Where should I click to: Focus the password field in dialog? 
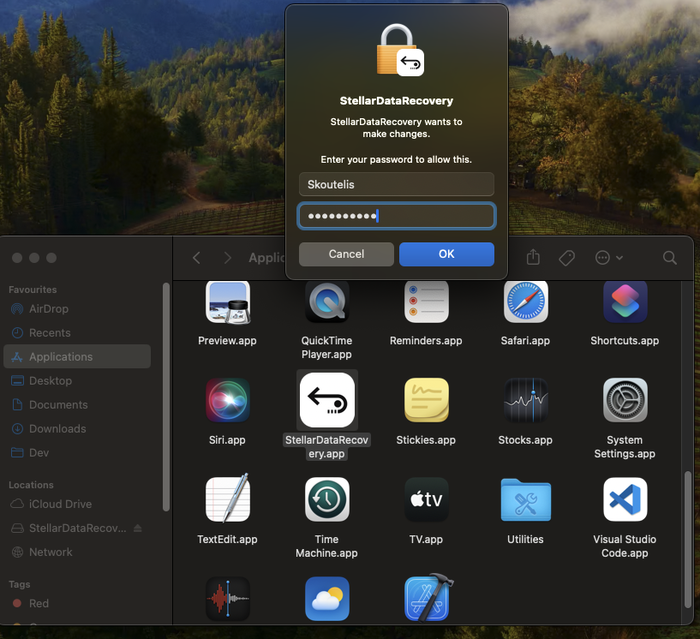click(396, 216)
